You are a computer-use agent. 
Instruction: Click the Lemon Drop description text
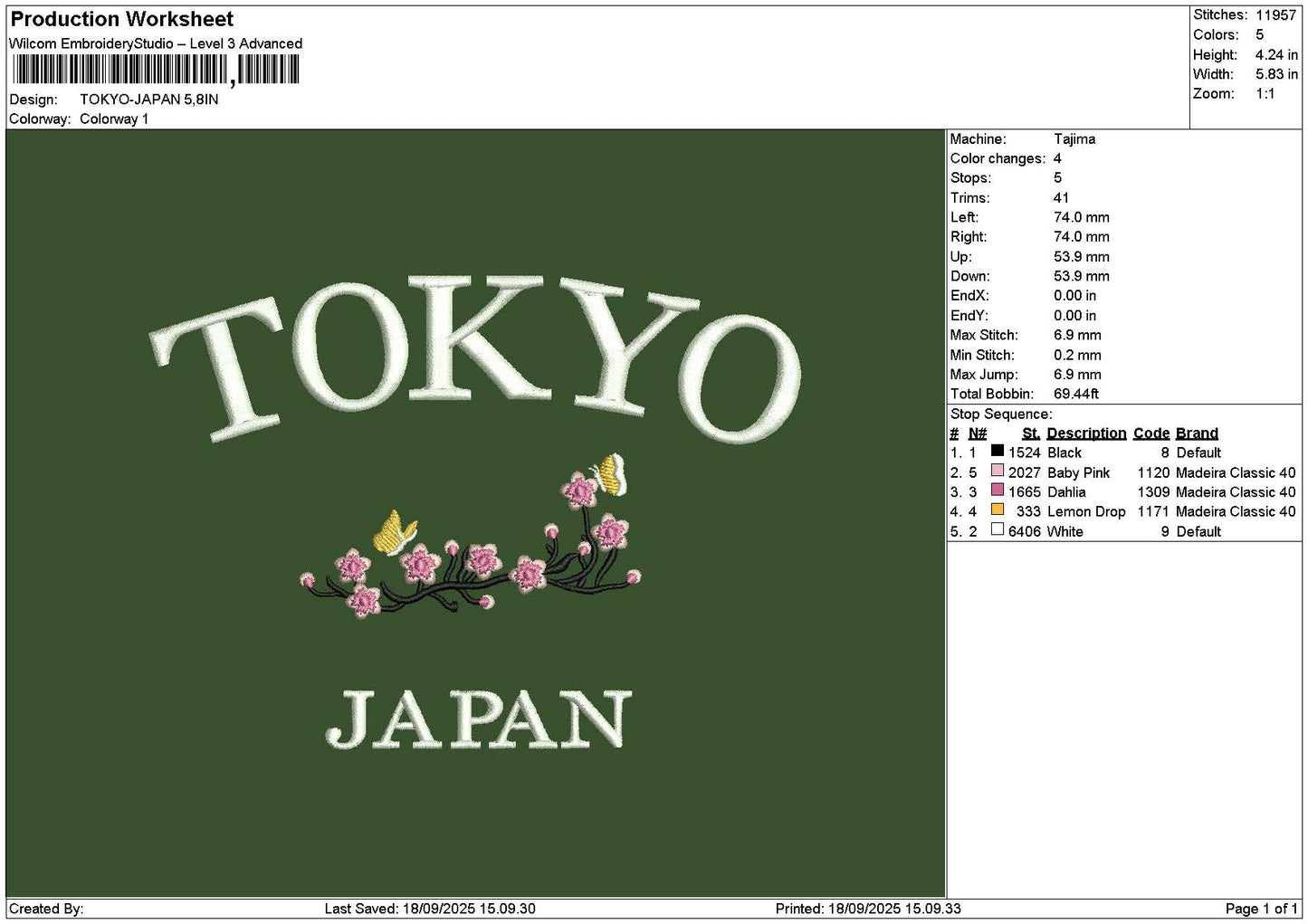[1086, 512]
